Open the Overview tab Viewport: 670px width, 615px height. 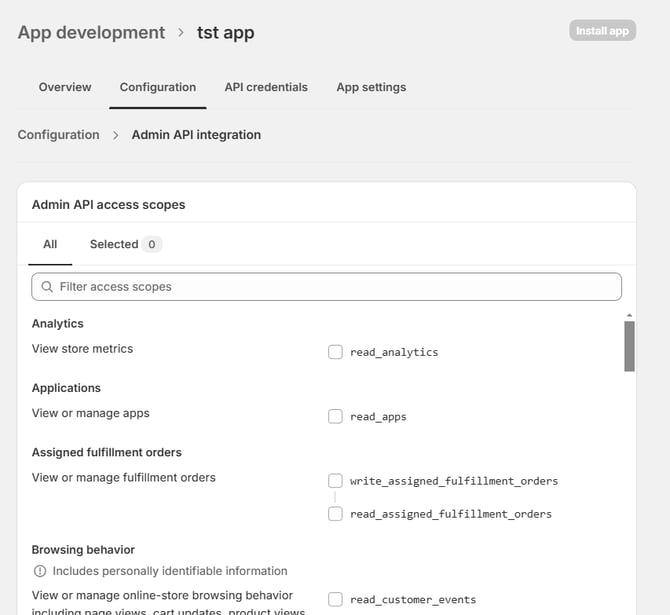(65, 87)
